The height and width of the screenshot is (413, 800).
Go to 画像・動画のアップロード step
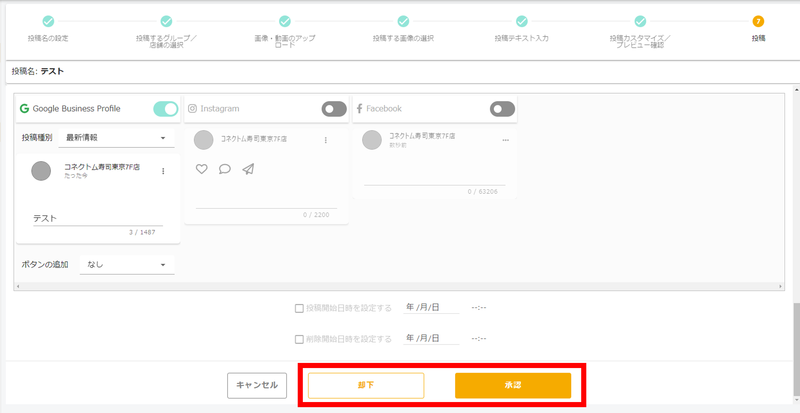click(x=284, y=21)
